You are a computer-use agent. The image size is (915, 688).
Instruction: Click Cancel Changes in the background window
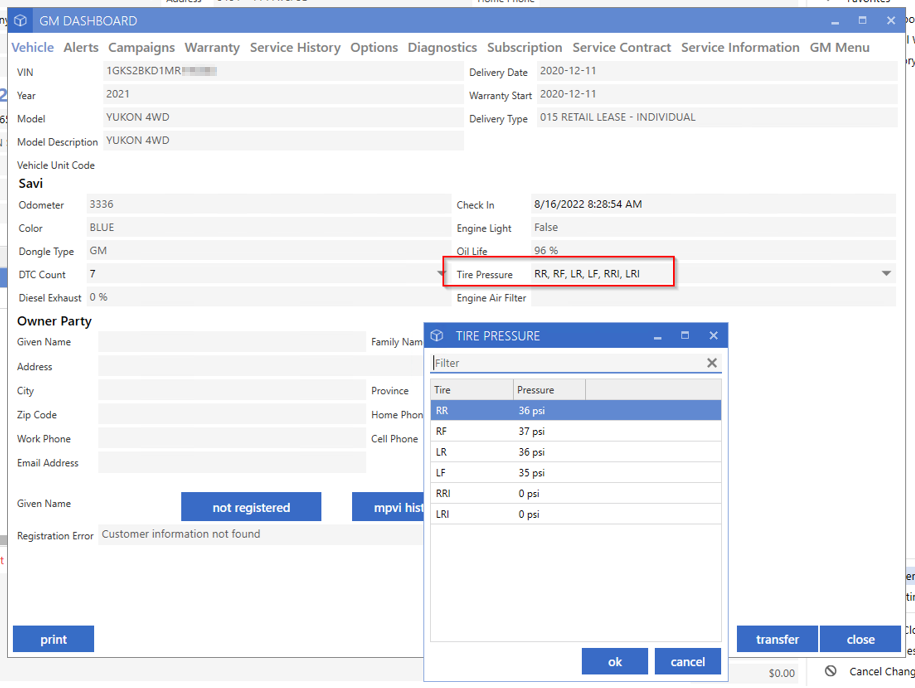coord(882,672)
